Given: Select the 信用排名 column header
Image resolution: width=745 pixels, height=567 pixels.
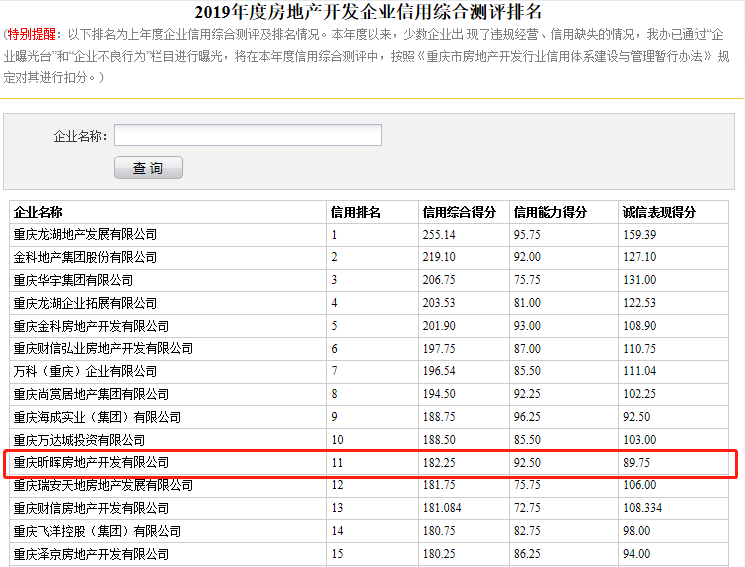Looking at the screenshot, I should [355, 212].
